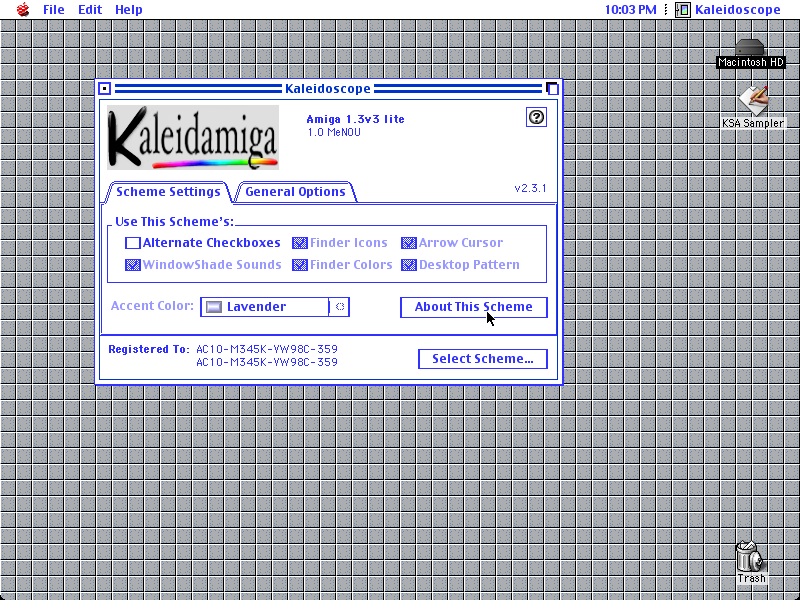Toggle the Finder Icons checkbox
The height and width of the screenshot is (600, 800).
coord(340,243)
